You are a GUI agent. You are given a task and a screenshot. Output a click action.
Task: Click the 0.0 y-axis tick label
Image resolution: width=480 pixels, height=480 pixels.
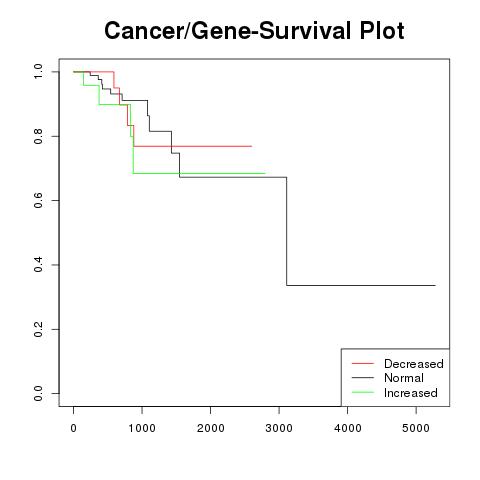[x=38, y=393]
